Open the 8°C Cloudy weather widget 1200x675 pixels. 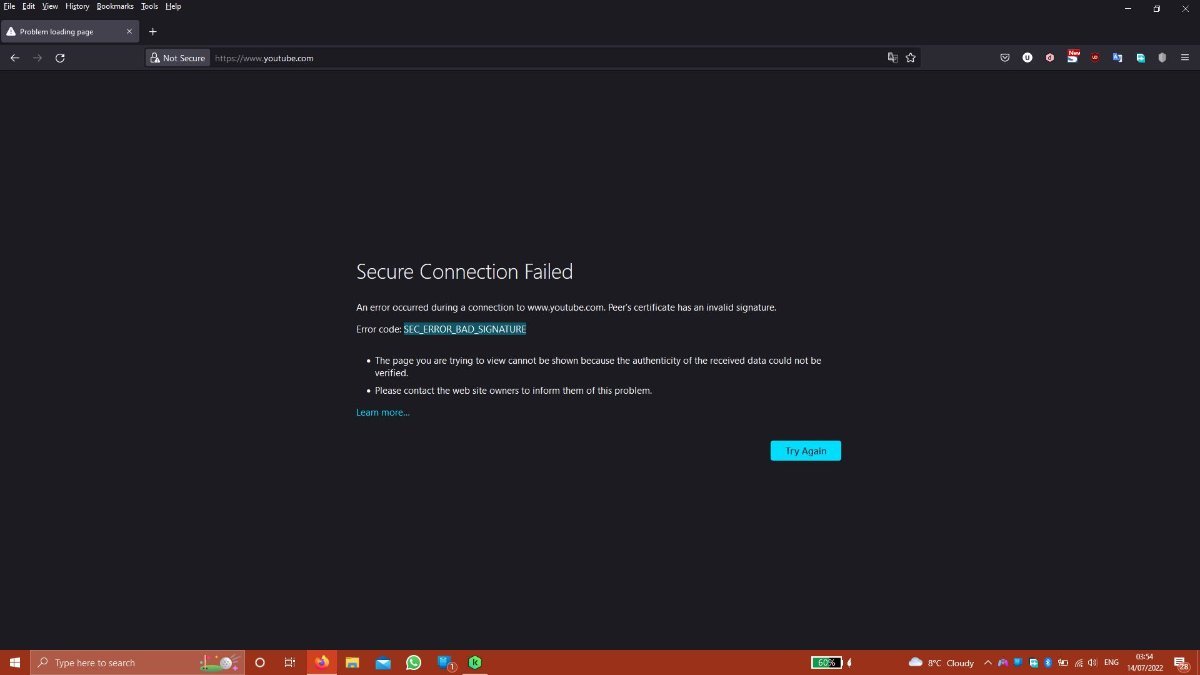click(941, 662)
